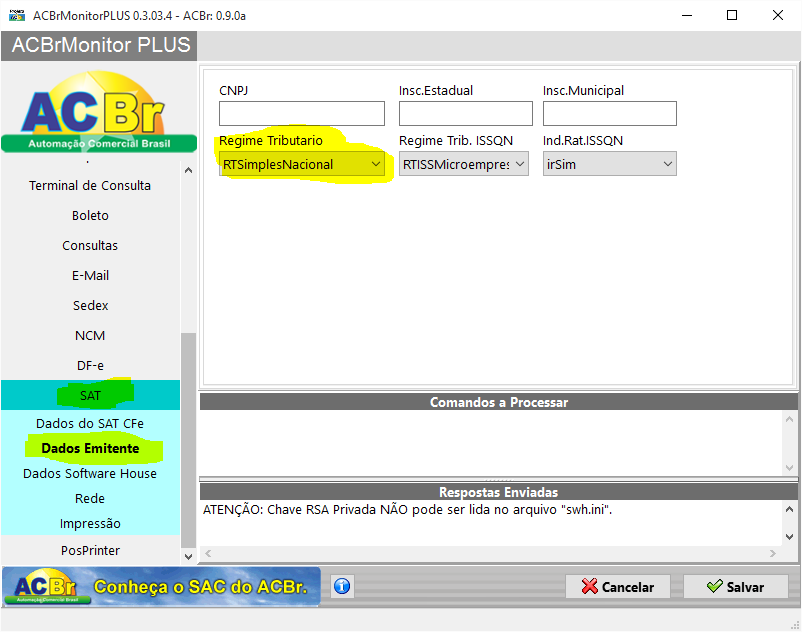The width and height of the screenshot is (802, 632).
Task: Open the Regime Tributario dropdown
Action: [302, 164]
